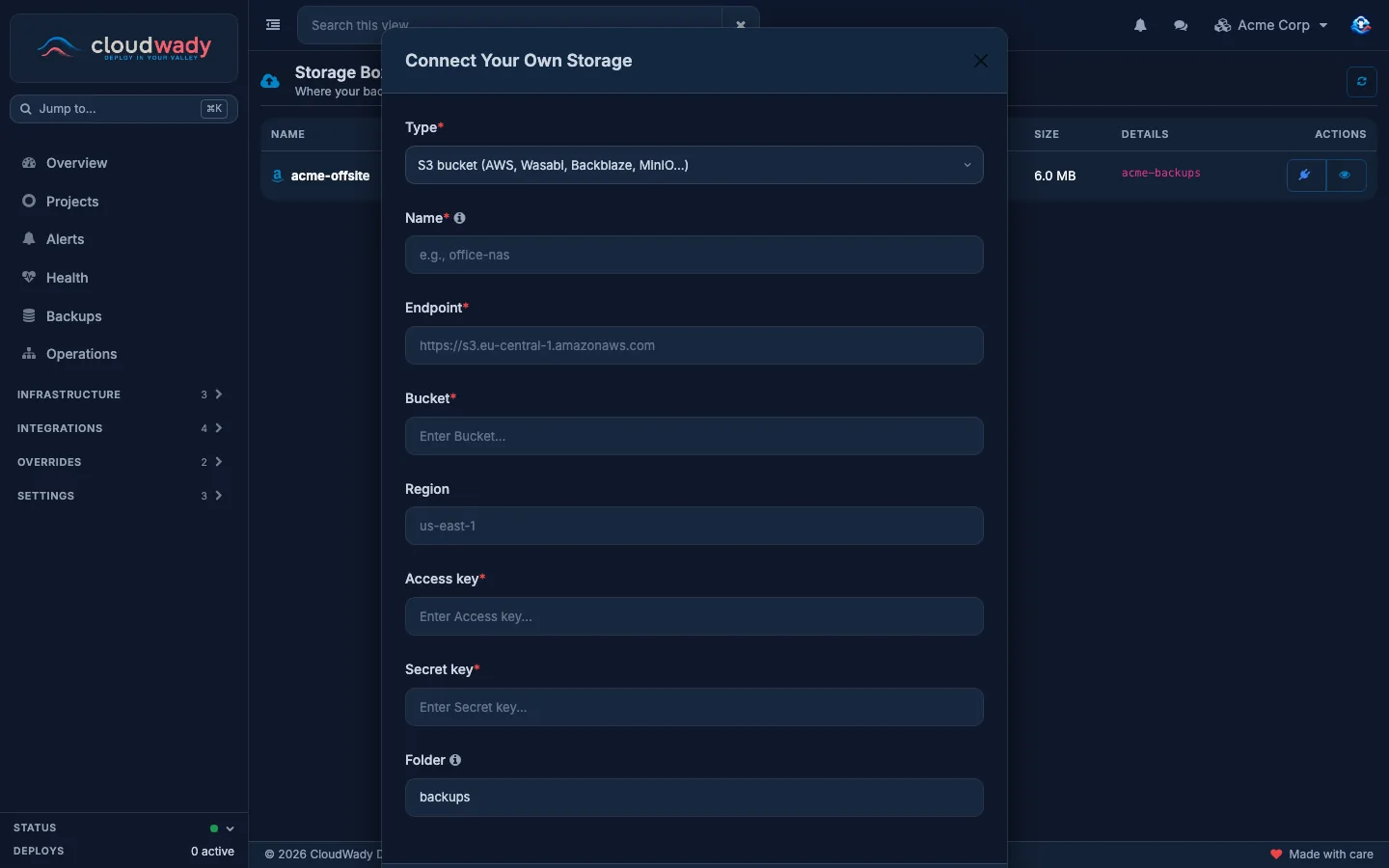The image size is (1389, 868).
Task: Click the Search this view box
Action: (509, 25)
